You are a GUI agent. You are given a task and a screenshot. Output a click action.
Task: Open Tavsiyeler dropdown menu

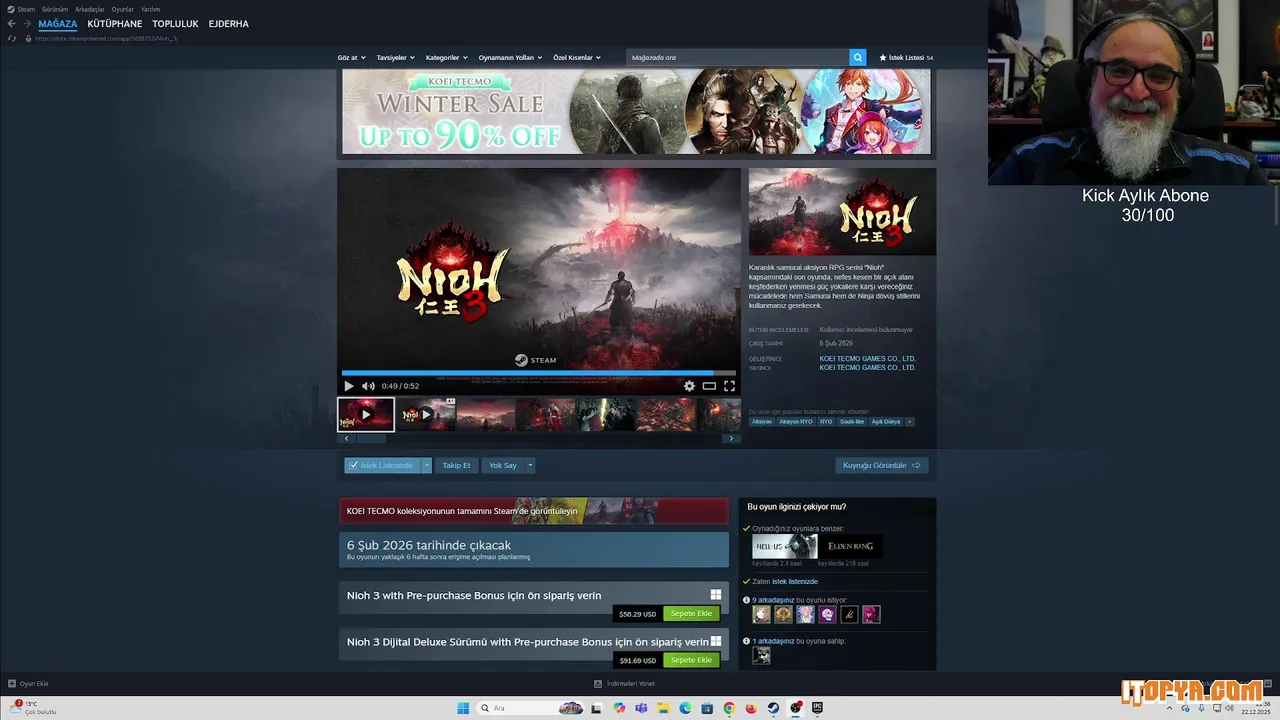pyautogui.click(x=395, y=57)
